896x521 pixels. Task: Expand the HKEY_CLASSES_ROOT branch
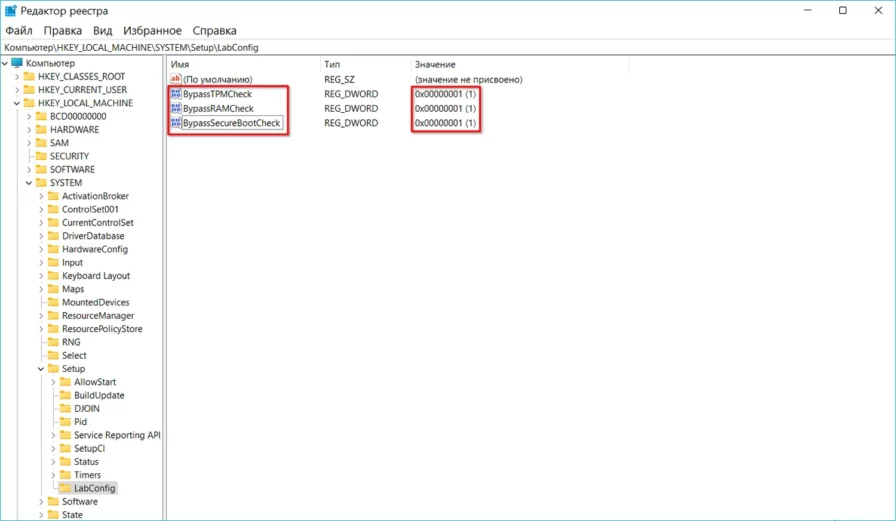coord(17,77)
